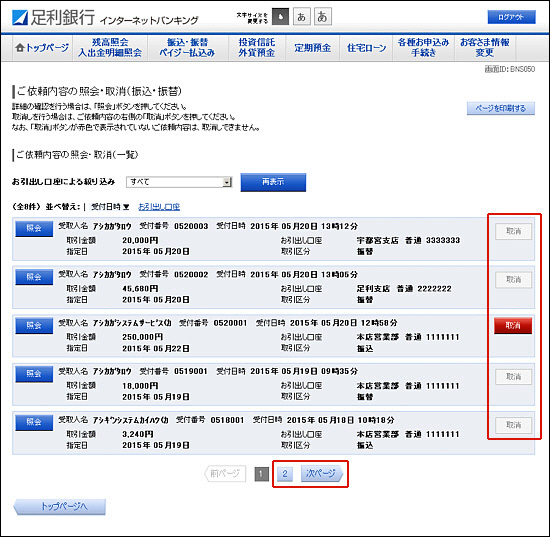Click 照会 for receipt 0520002
Image resolution: width=550 pixels, height=537 pixels.
(34, 277)
